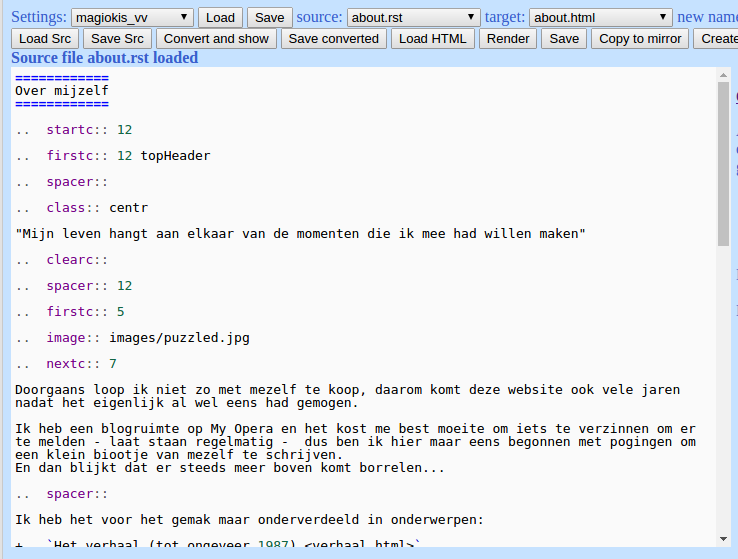Click Save converted button
Screen dimensions: 738x559
tap(334, 39)
